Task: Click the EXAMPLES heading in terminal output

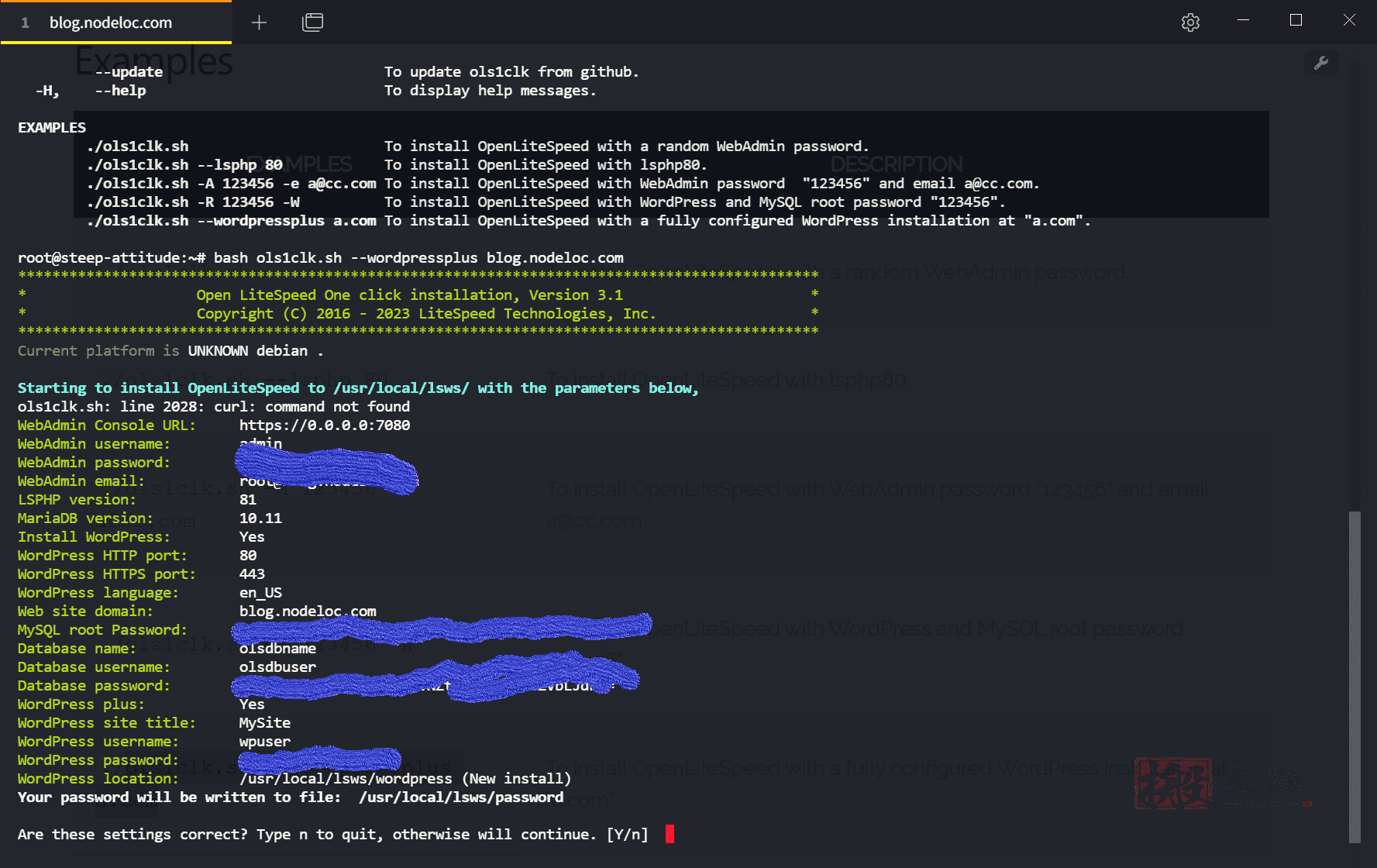Action: tap(52, 127)
